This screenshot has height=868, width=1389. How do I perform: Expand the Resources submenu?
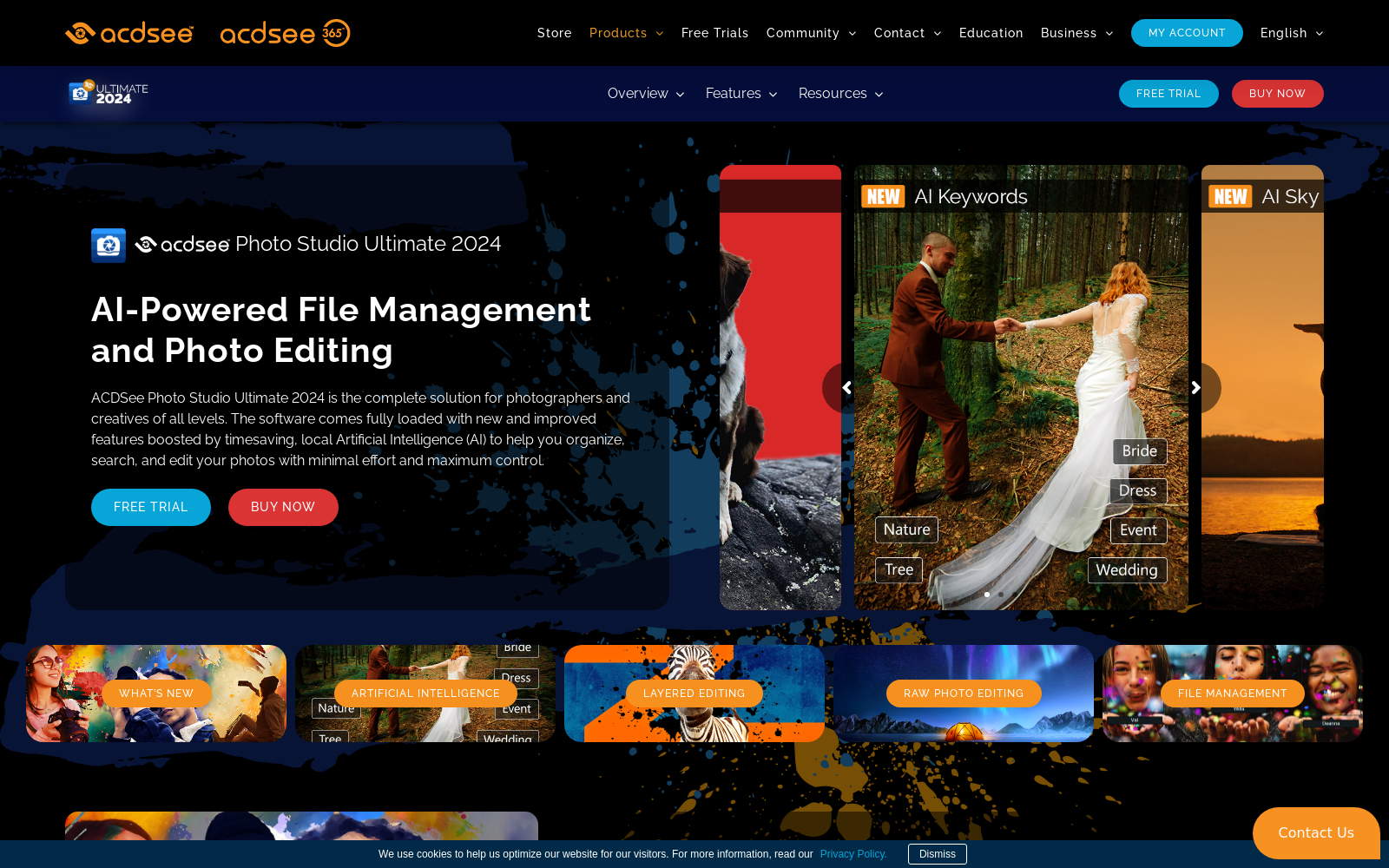point(840,94)
